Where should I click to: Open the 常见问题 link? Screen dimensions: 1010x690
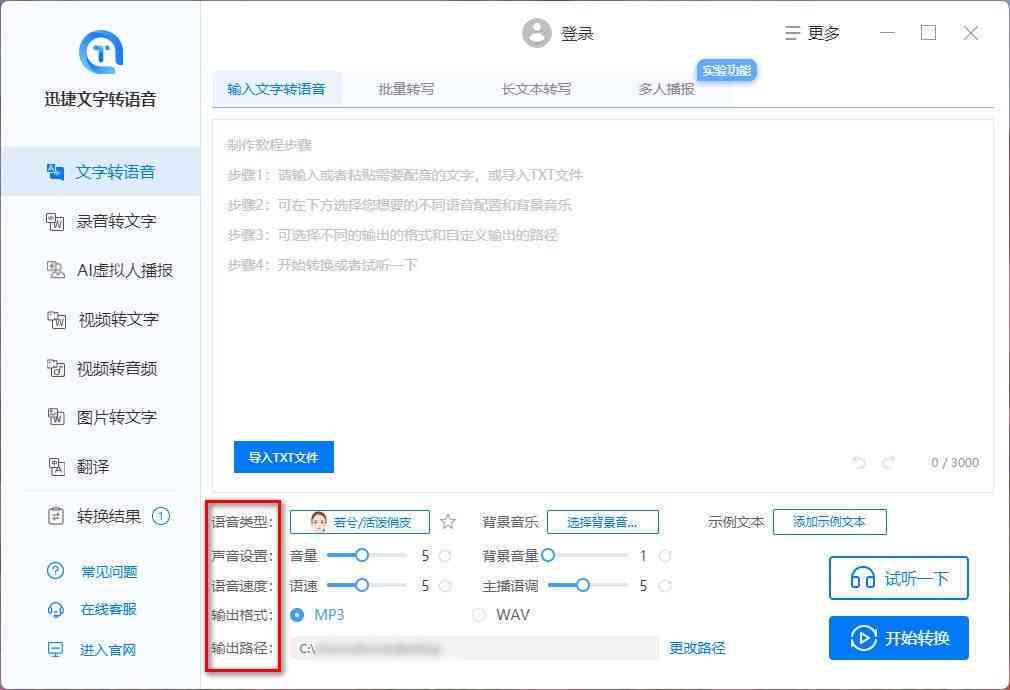pos(109,571)
